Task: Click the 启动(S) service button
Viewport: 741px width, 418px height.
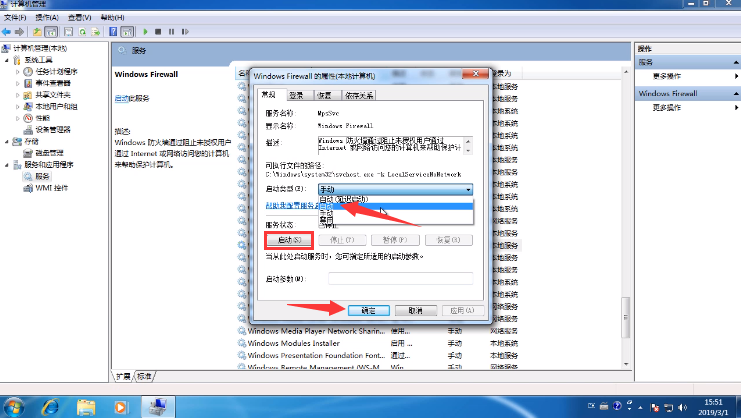Action: click(x=289, y=240)
